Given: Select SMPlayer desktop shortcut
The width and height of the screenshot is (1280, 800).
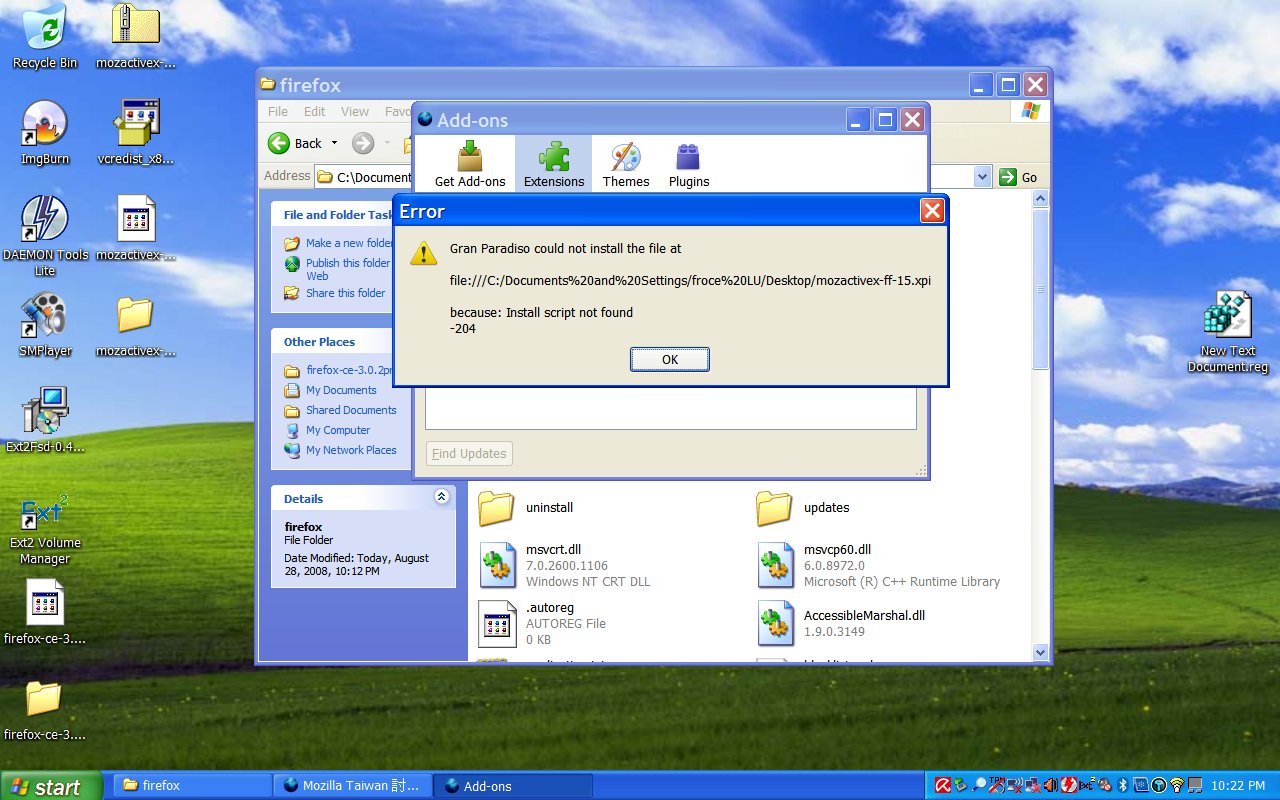Looking at the screenshot, I should pyautogui.click(x=44, y=316).
